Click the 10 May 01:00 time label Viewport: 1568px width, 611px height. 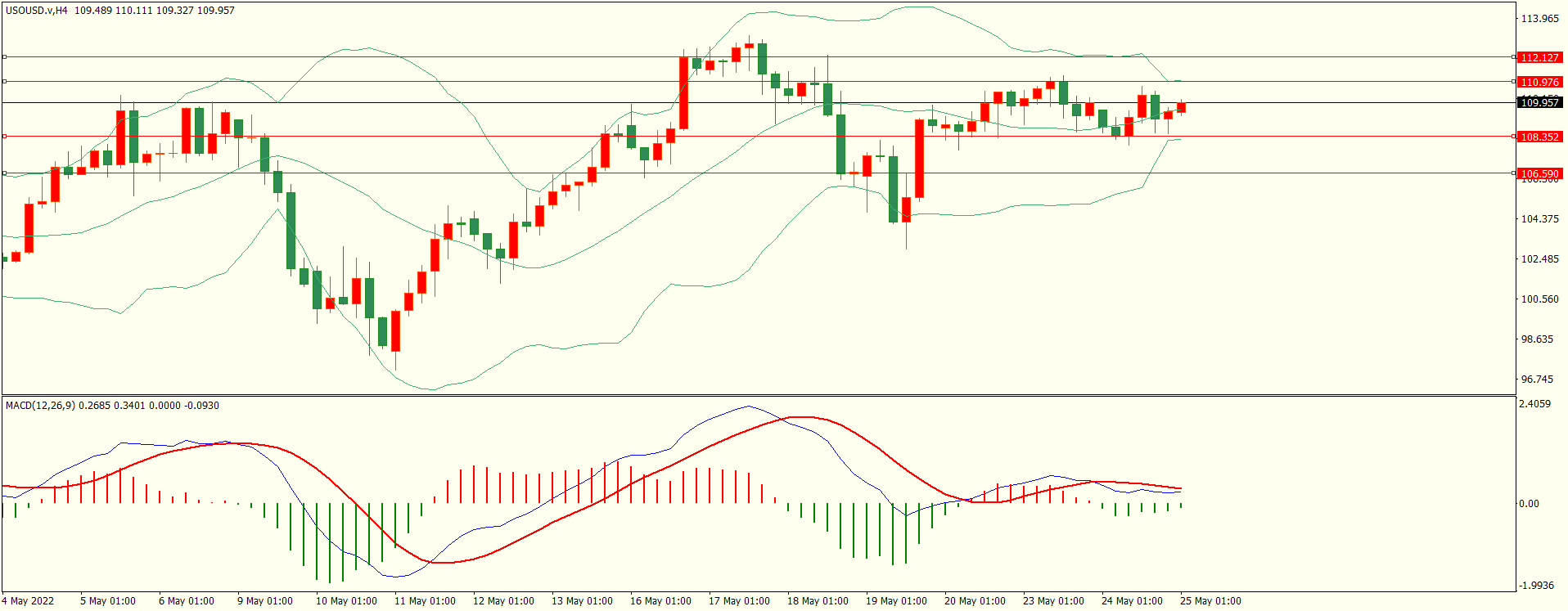point(346,600)
